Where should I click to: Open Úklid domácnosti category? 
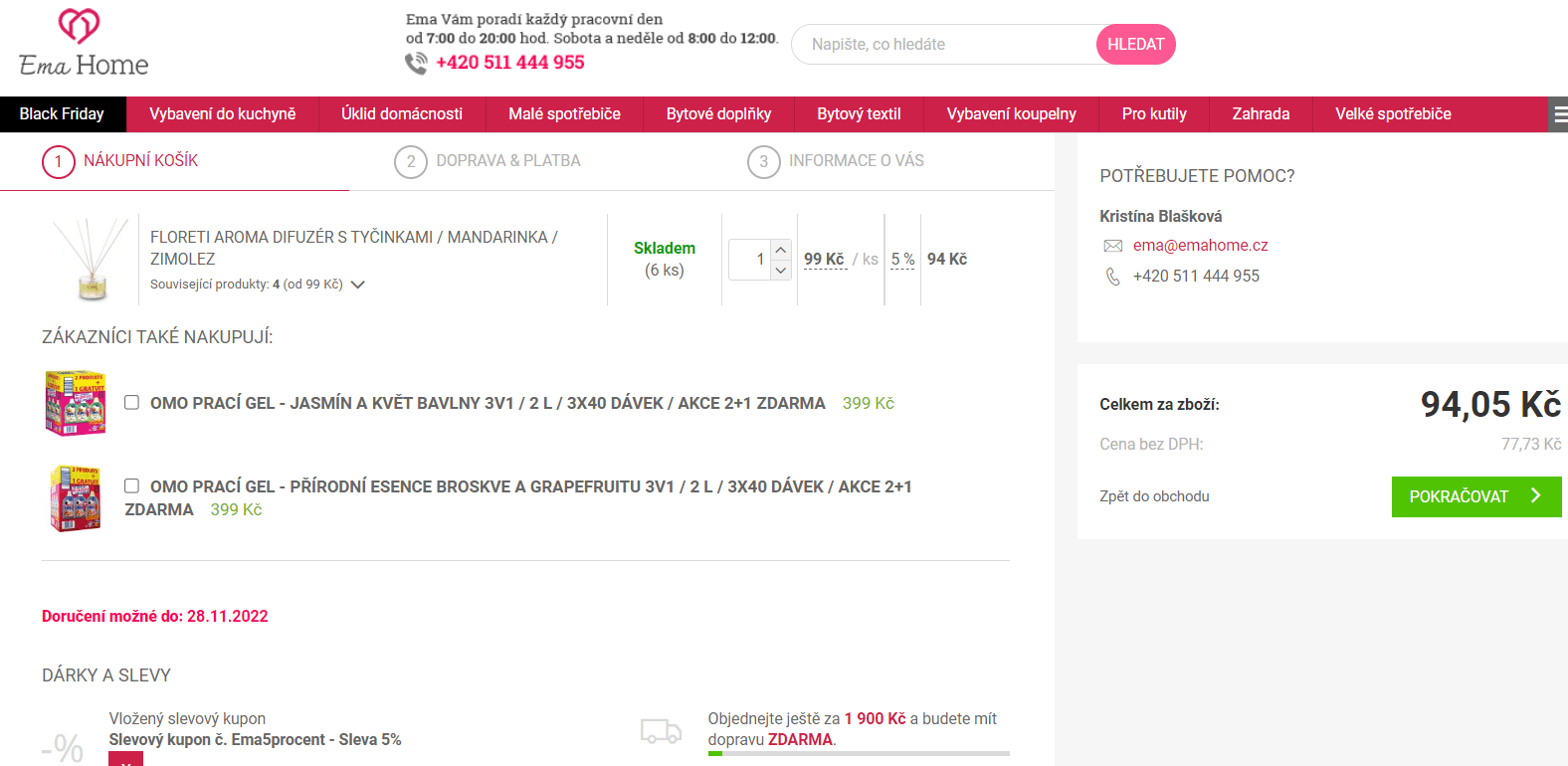point(402,114)
